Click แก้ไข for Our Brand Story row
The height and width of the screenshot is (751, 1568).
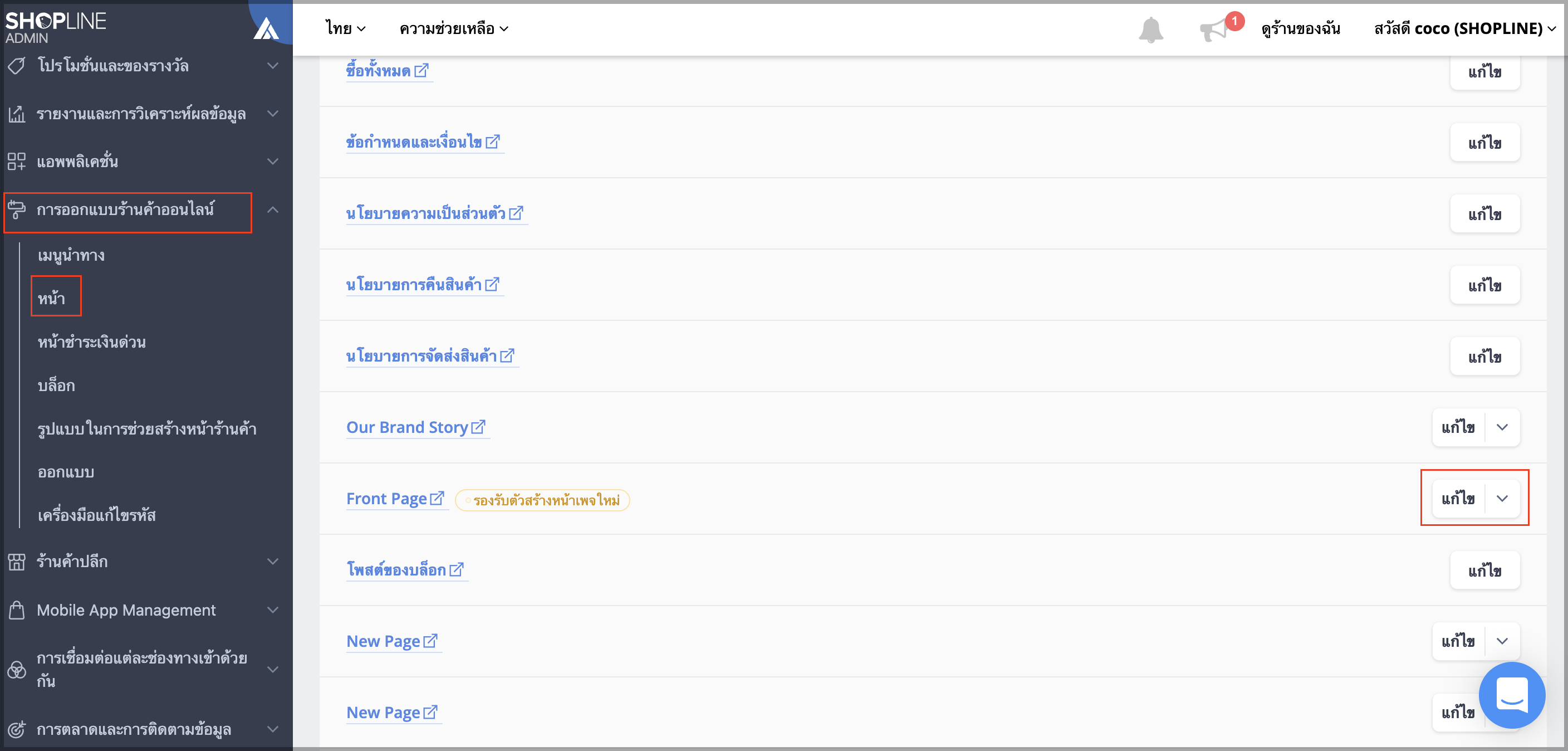(x=1458, y=427)
